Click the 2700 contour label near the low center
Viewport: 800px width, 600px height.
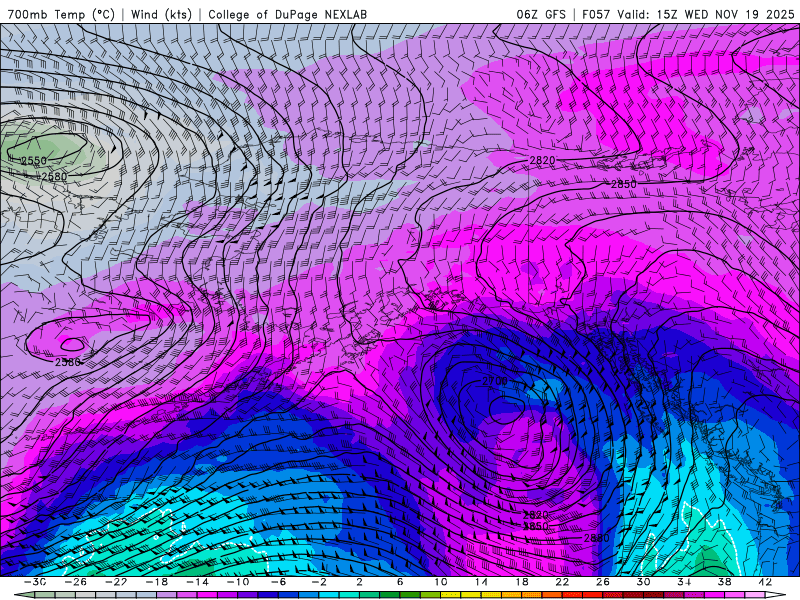(x=495, y=381)
